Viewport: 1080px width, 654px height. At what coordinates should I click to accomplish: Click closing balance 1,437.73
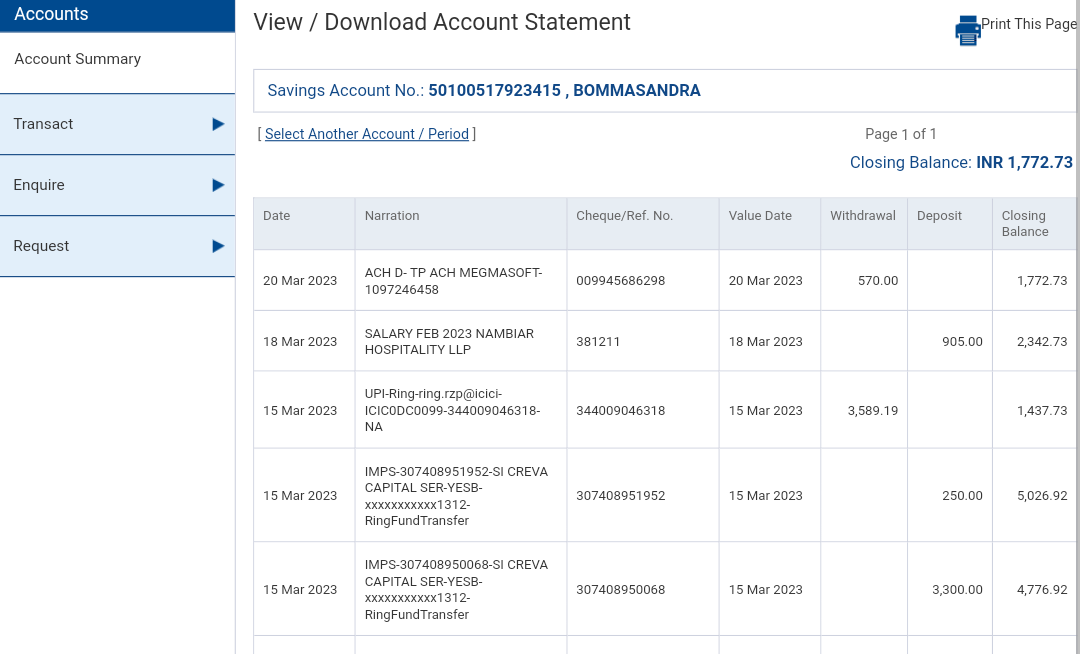click(x=1042, y=411)
